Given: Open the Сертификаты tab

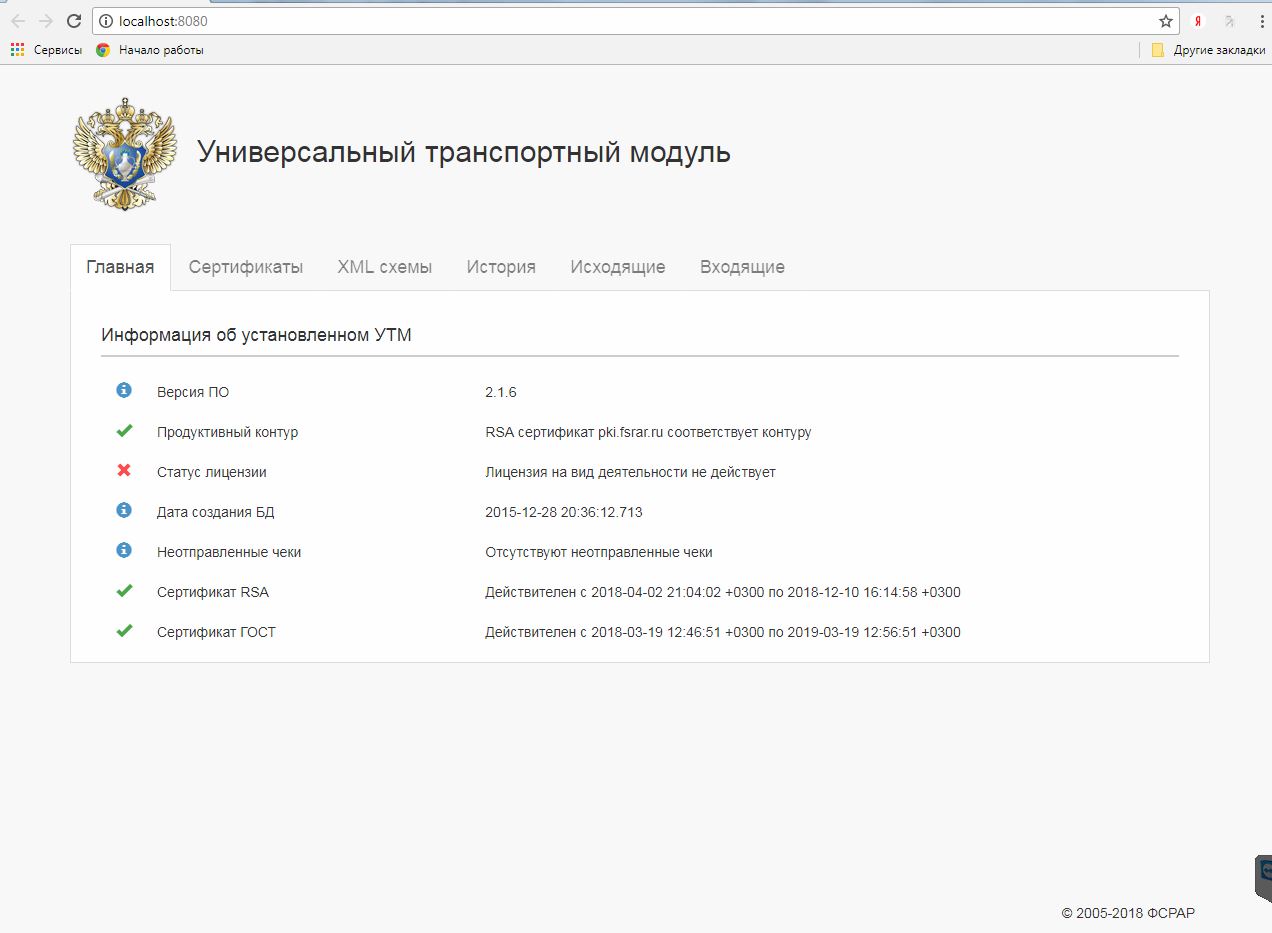Looking at the screenshot, I should (x=245, y=267).
